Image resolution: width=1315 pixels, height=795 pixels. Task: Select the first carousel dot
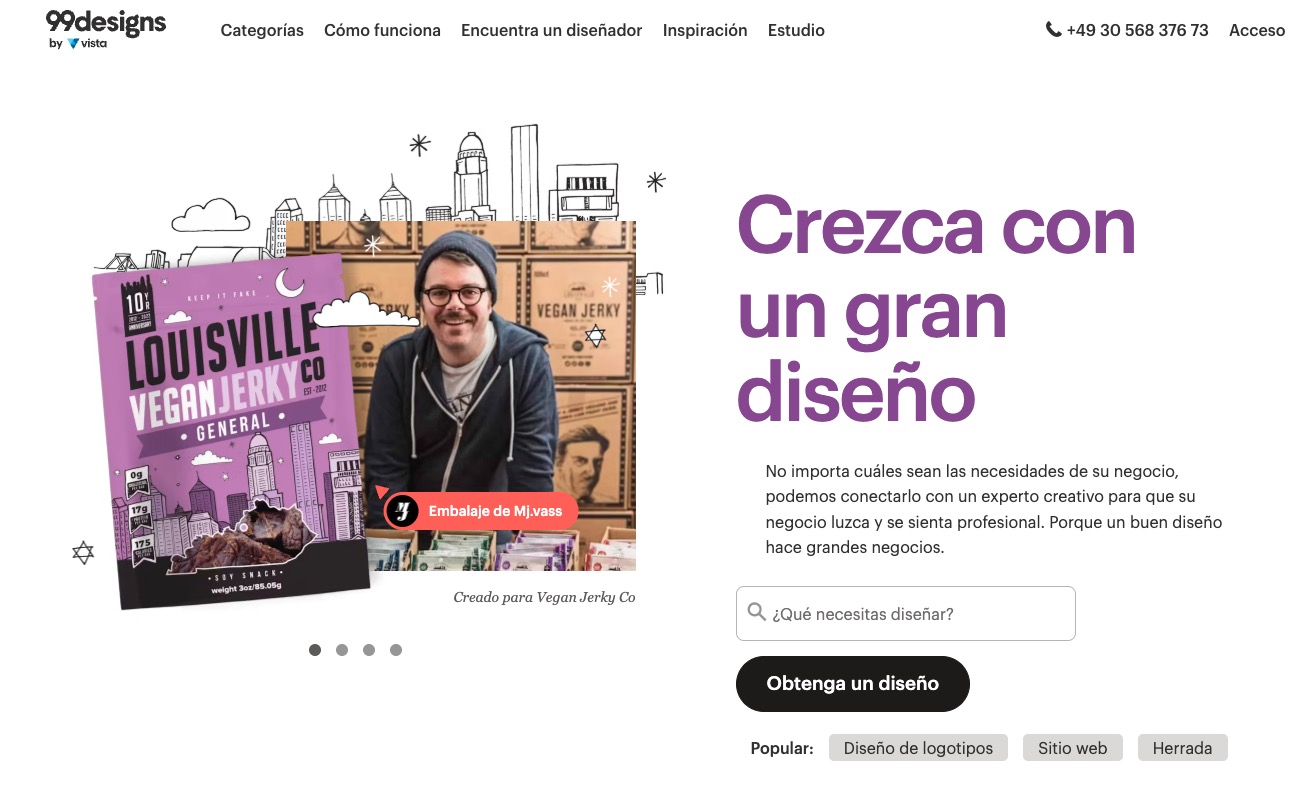315,650
